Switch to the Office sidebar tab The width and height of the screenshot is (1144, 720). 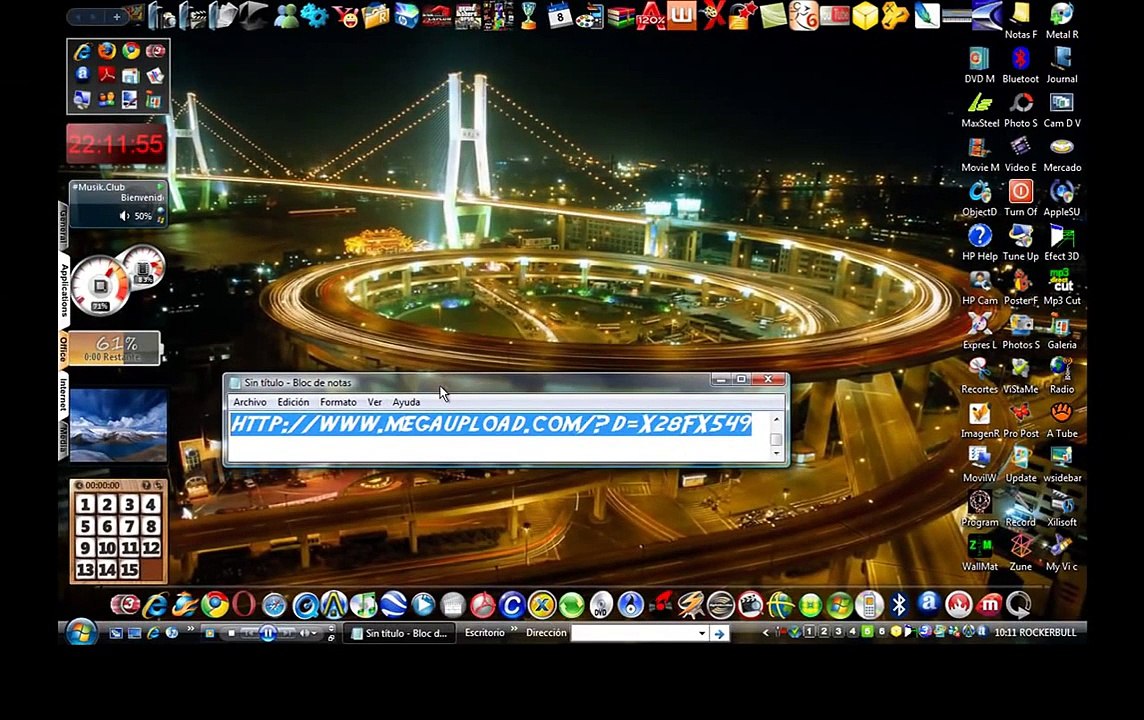tap(63, 349)
